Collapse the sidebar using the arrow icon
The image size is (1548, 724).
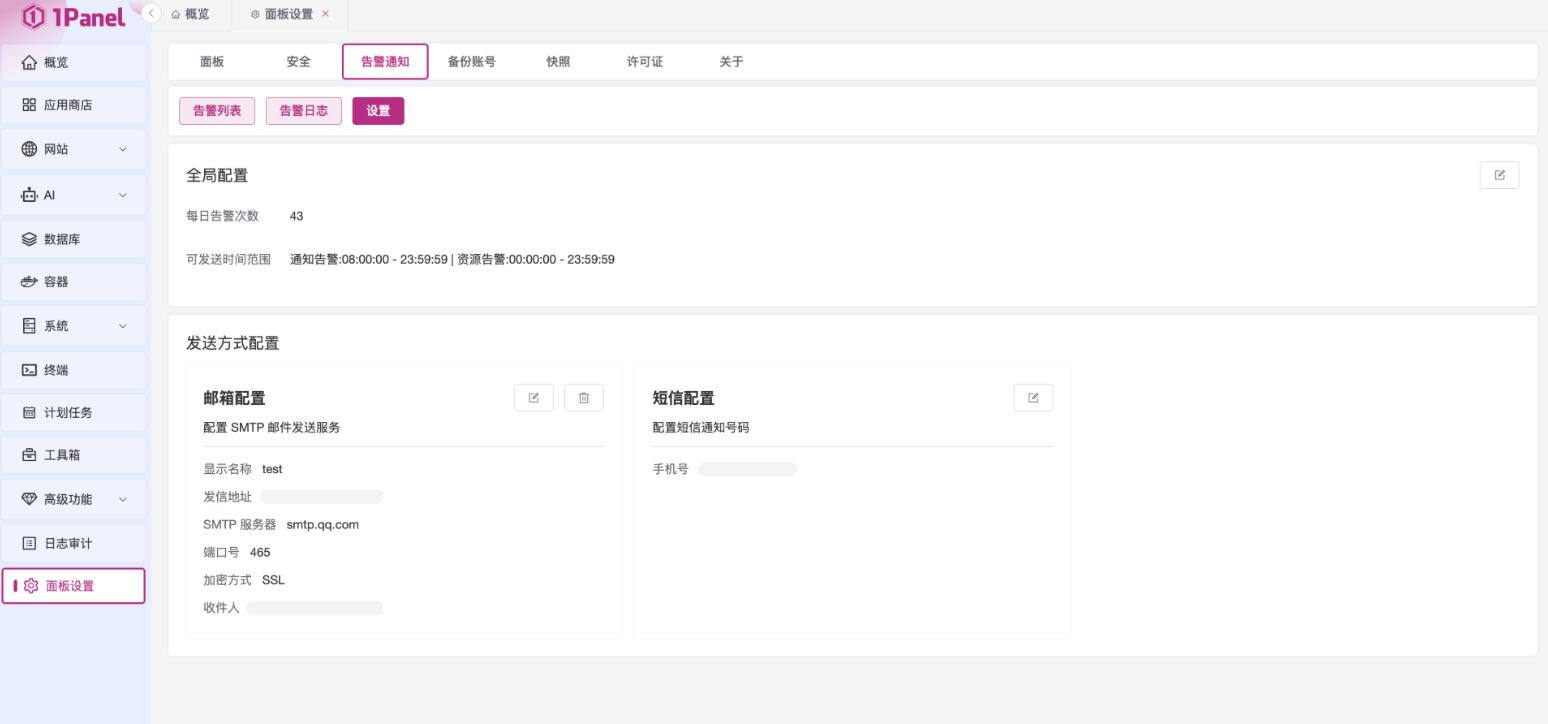[x=152, y=13]
